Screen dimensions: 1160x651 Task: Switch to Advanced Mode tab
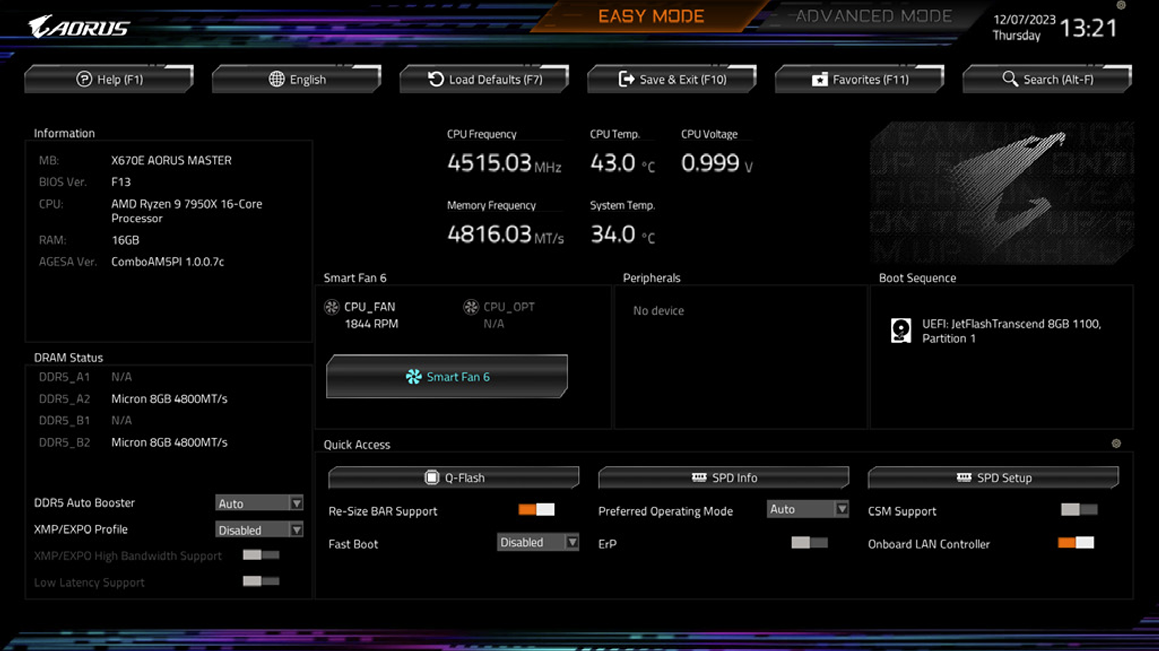(873, 16)
